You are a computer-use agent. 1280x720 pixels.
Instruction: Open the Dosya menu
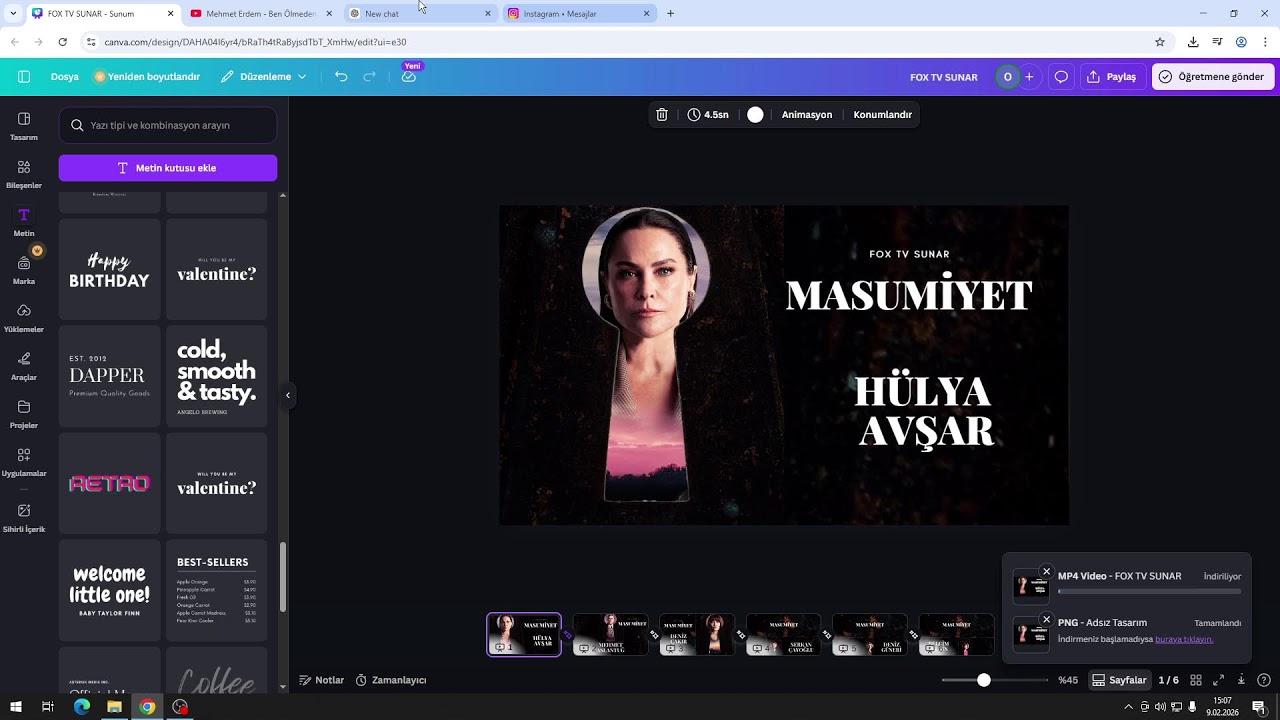[64, 76]
